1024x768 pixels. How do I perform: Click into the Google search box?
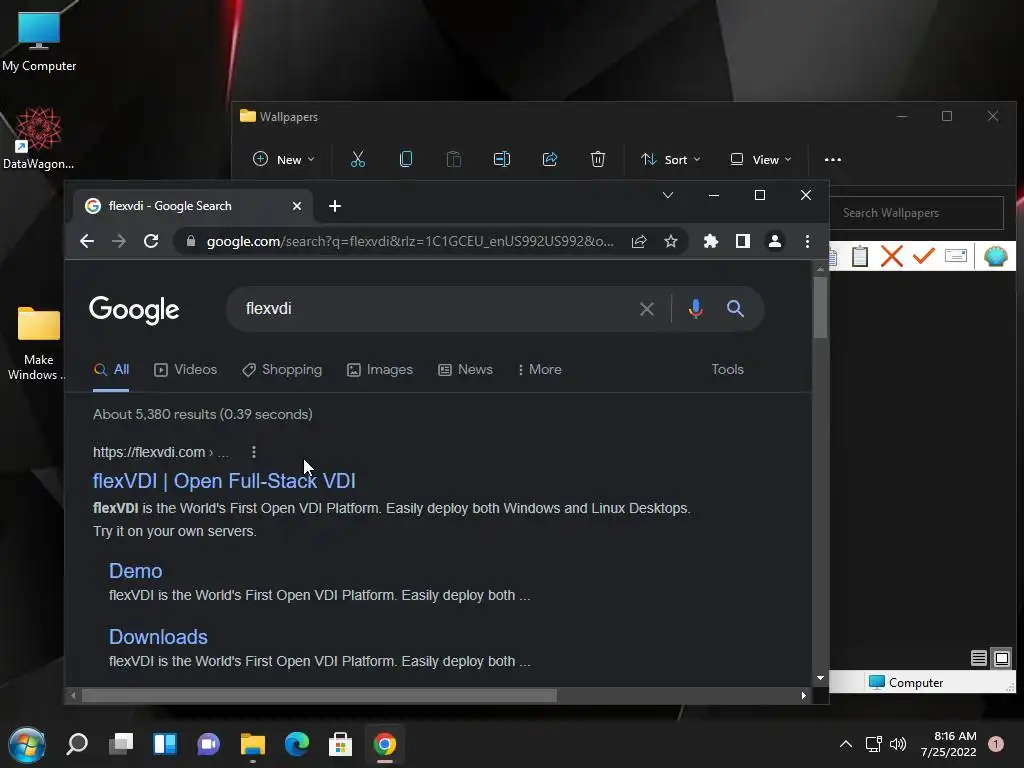[x=431, y=309]
